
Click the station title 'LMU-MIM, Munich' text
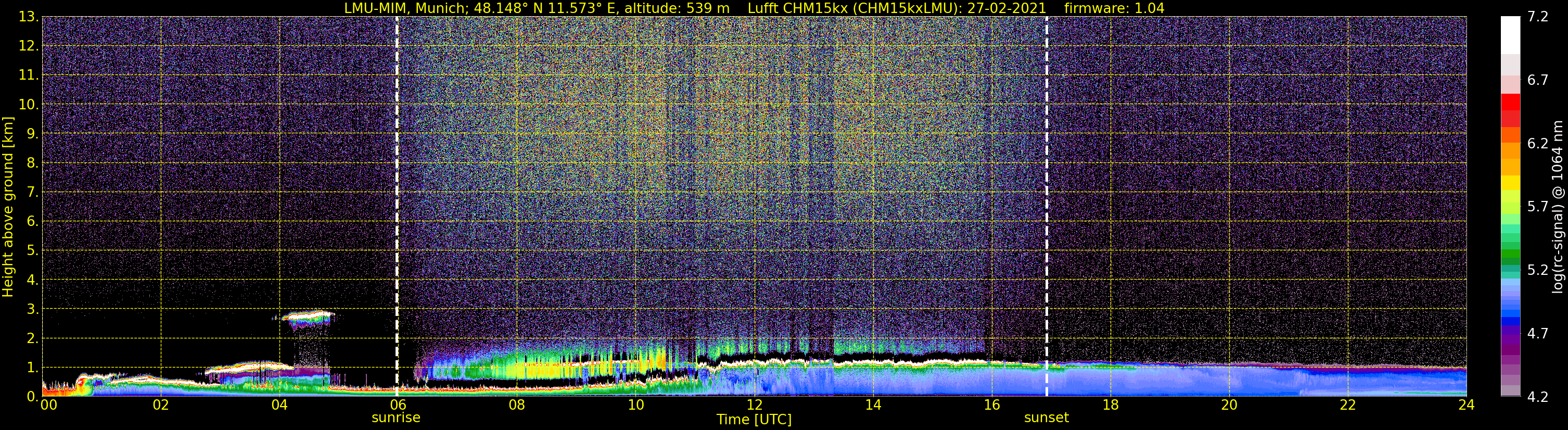pyautogui.click(x=406, y=8)
